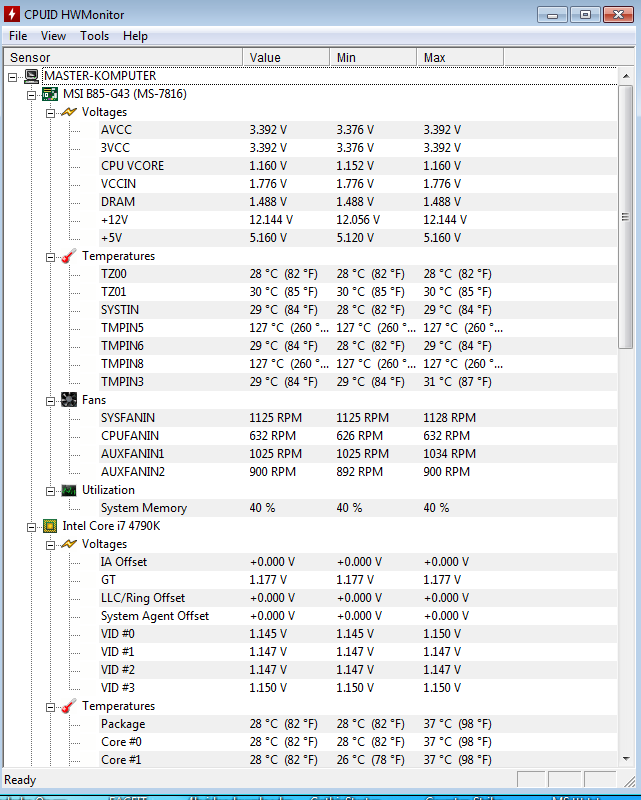Select the AUXFANIN1 row

point(358,454)
